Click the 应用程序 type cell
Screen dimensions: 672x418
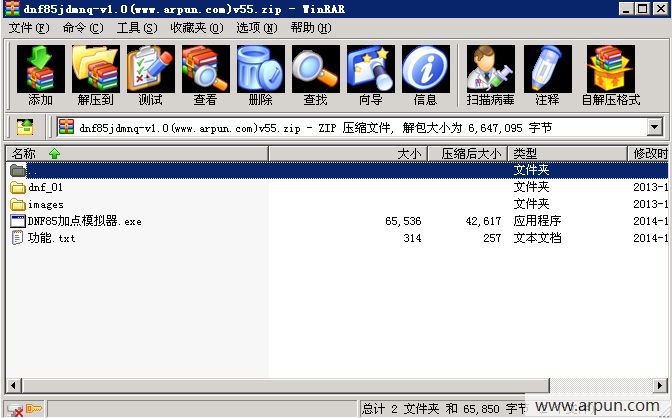pyautogui.click(x=537, y=221)
